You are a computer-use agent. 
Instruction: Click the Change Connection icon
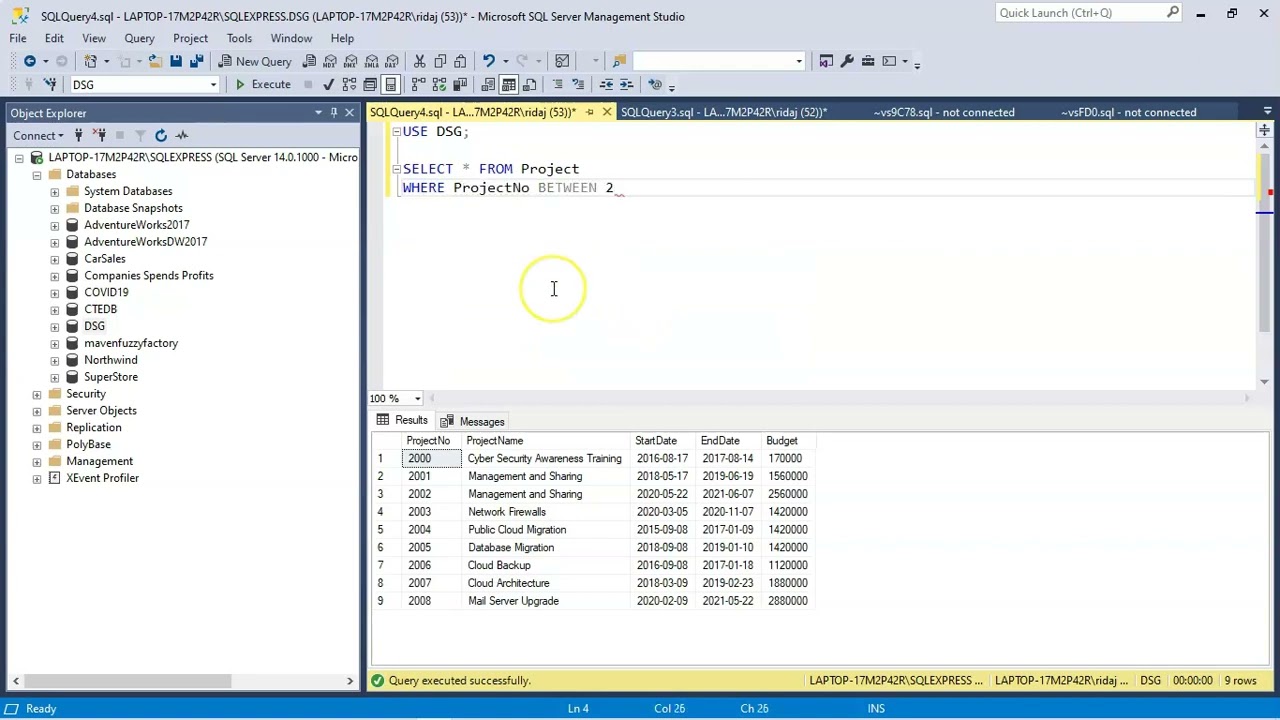(50, 85)
